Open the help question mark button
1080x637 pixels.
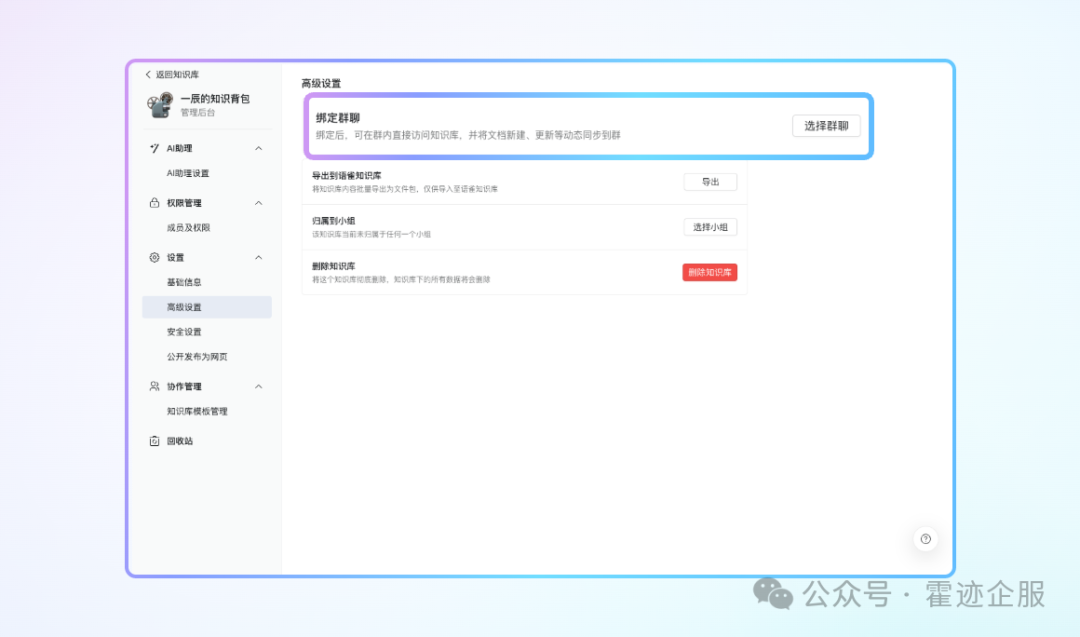925,539
